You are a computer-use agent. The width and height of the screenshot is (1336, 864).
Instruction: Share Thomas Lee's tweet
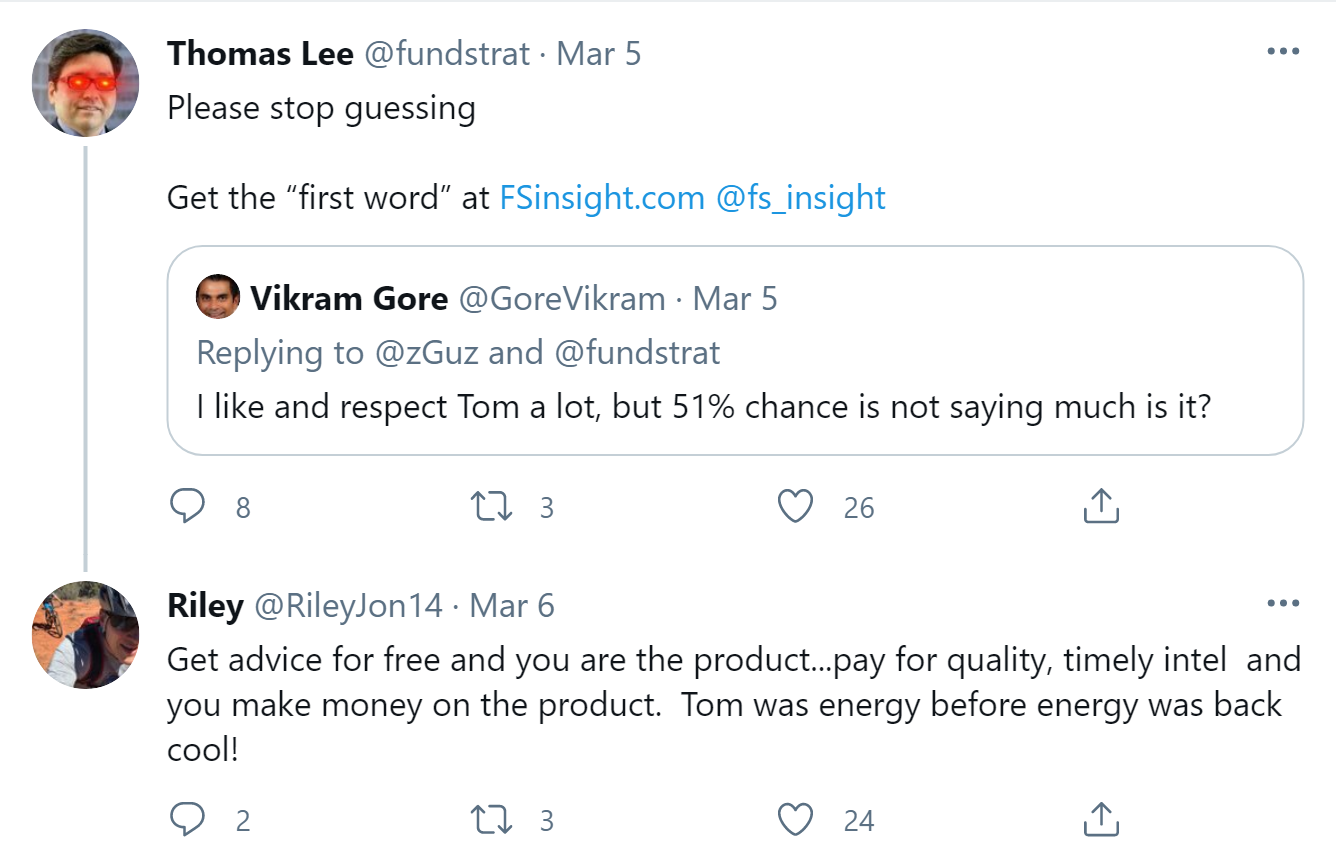[x=1100, y=507]
